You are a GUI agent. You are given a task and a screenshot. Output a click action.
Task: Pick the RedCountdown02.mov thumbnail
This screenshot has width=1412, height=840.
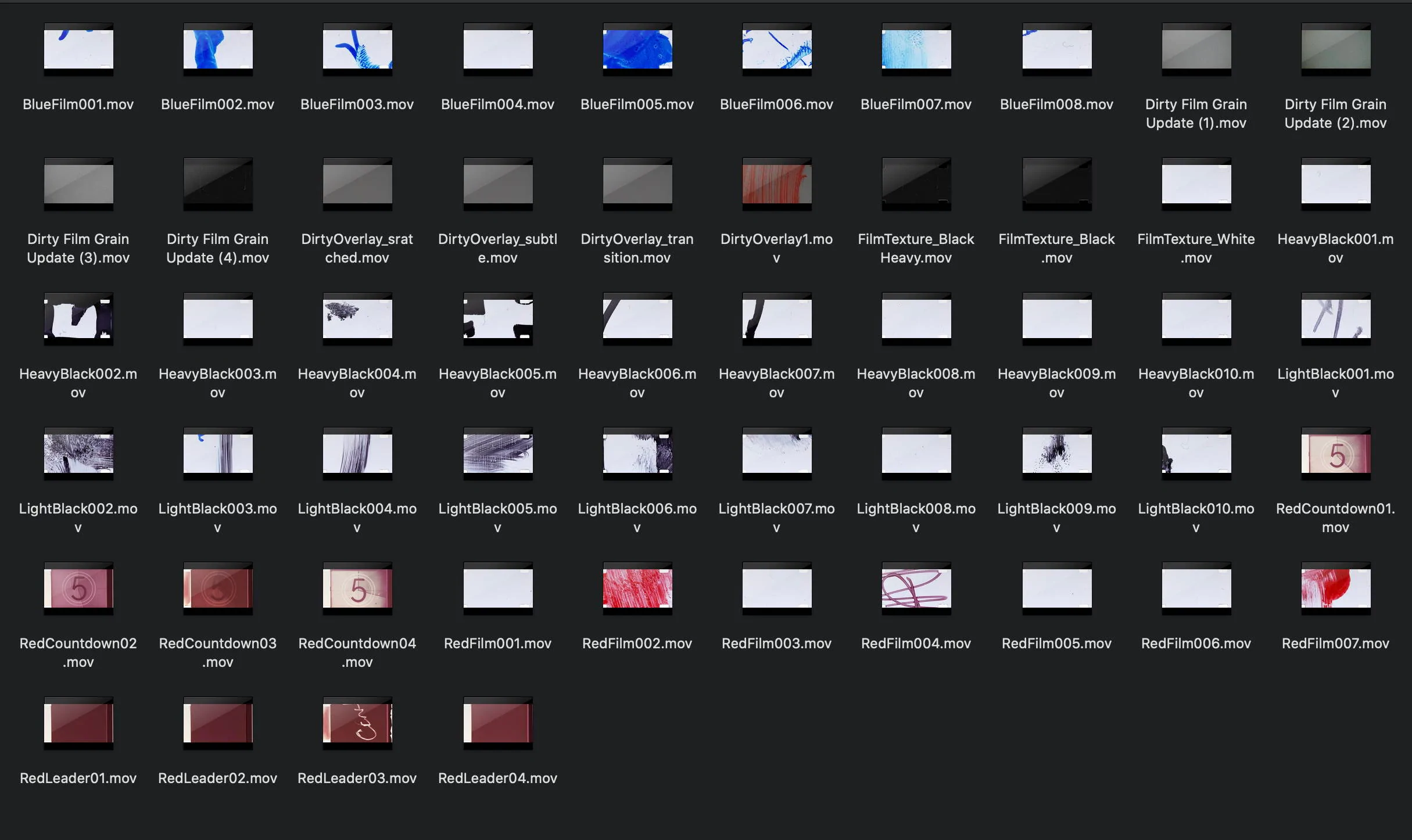tap(78, 588)
